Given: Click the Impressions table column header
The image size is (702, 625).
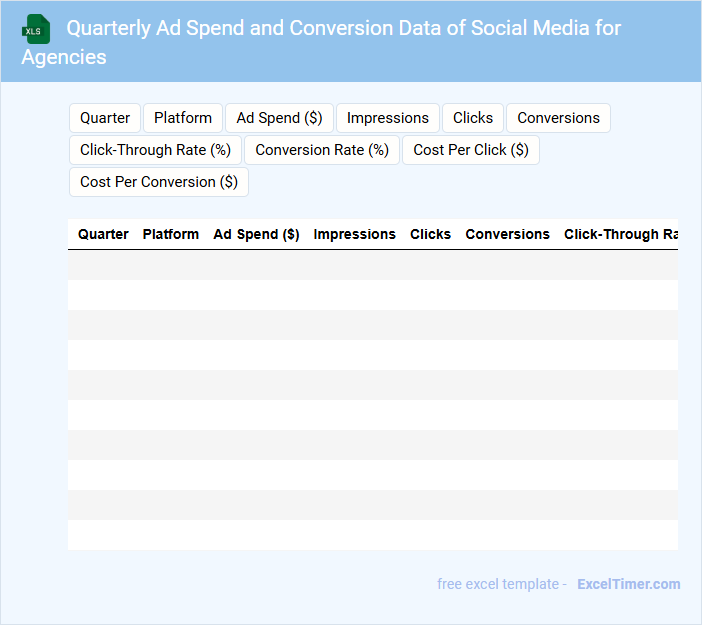Looking at the screenshot, I should tap(354, 234).
